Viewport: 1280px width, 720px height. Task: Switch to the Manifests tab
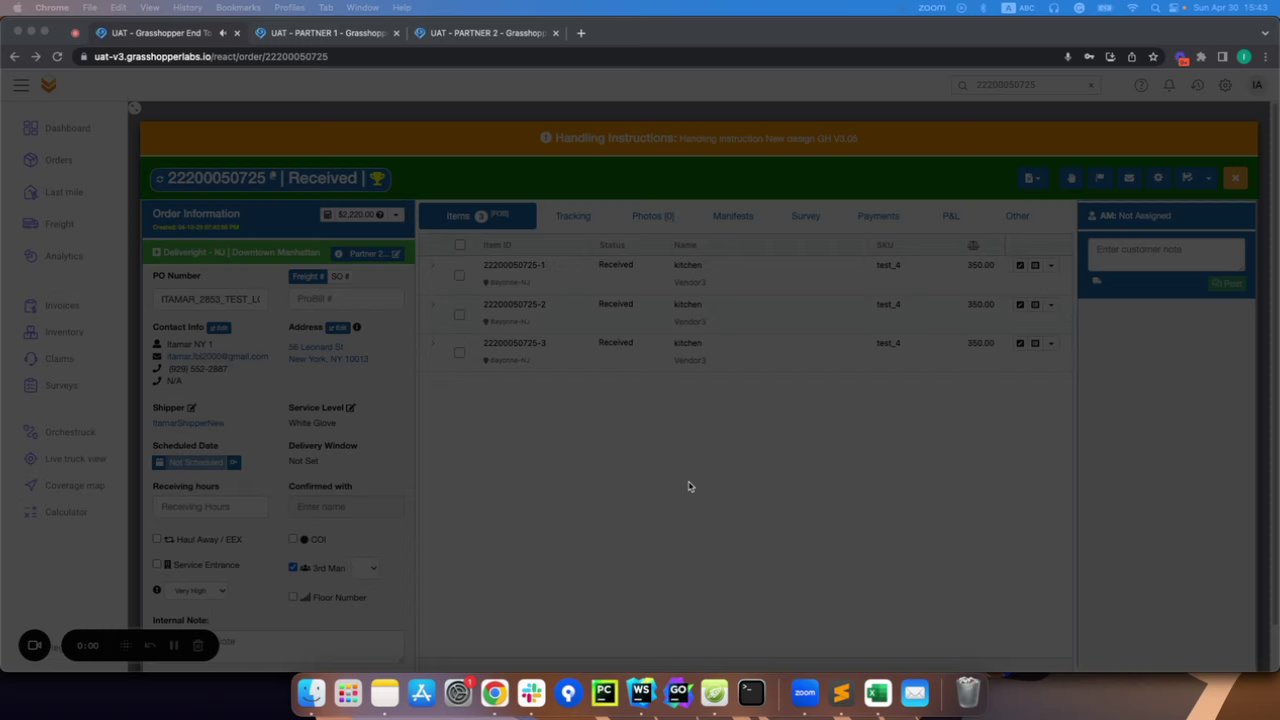coord(733,216)
